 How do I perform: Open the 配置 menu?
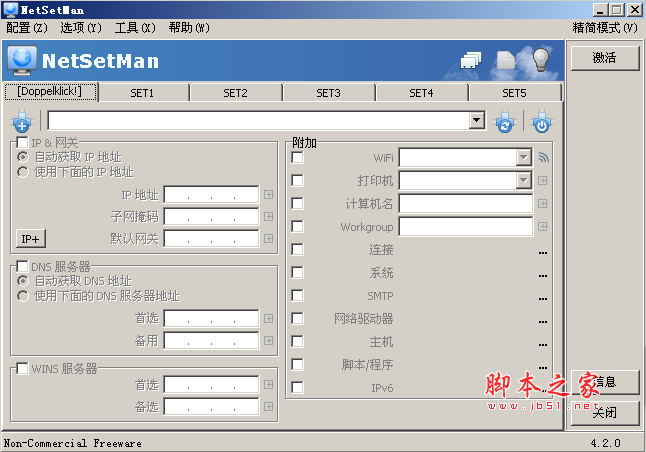27,28
